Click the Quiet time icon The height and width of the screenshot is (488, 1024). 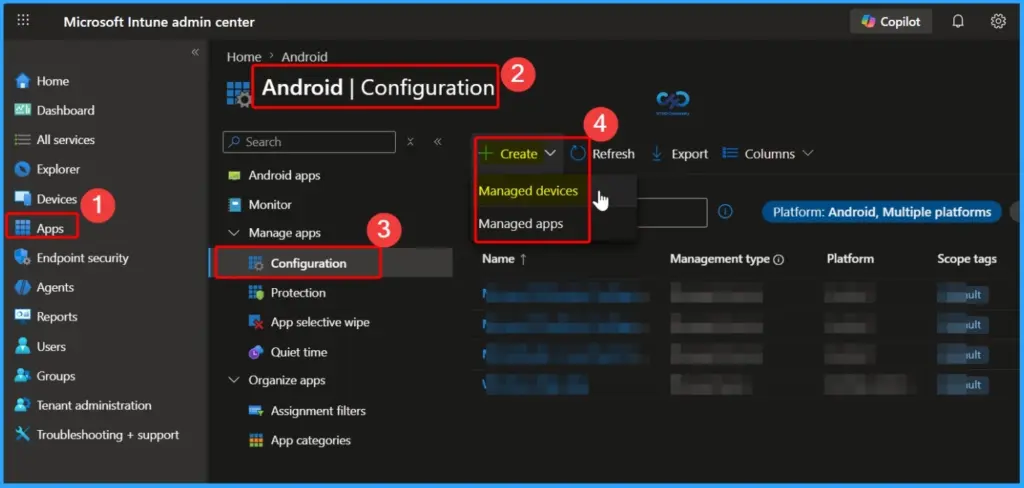(x=255, y=352)
